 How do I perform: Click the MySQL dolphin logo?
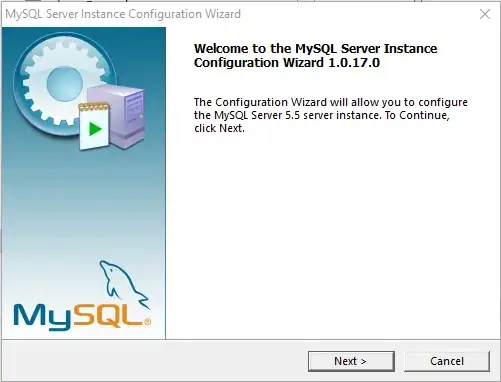pyautogui.click(x=124, y=283)
